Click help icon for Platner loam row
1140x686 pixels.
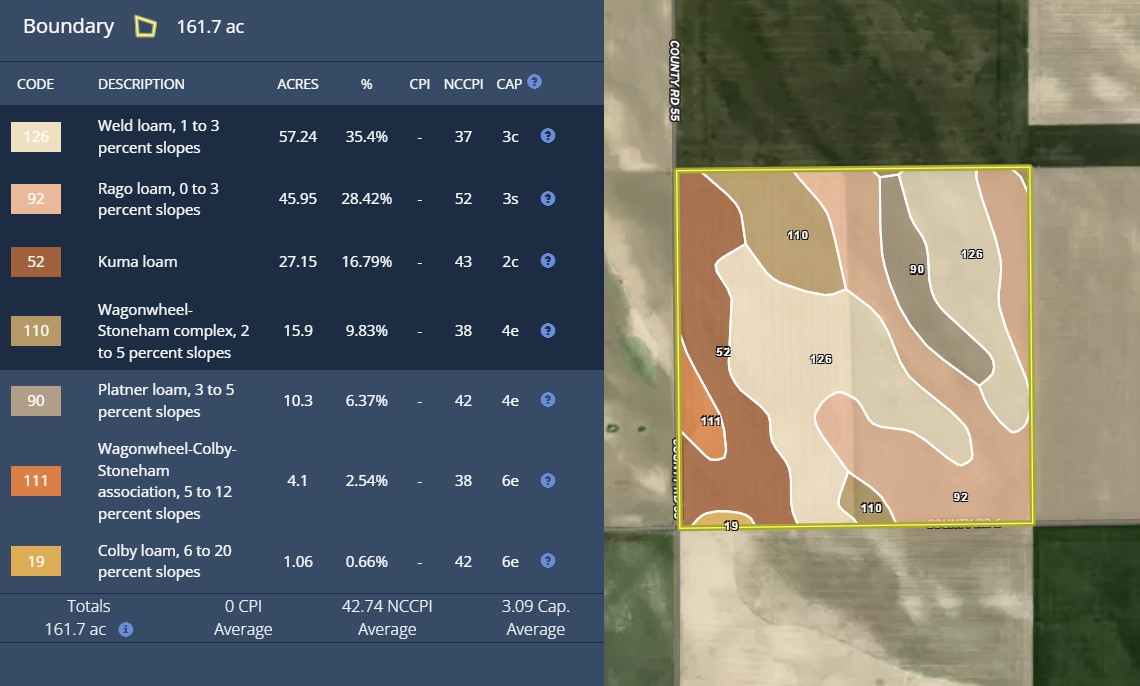548,399
